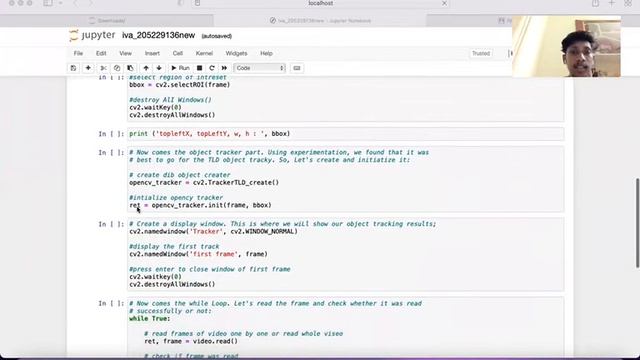Screen dimensions: 640x360
Task: Restart the kernel with circular arrow icon
Action: point(211,68)
